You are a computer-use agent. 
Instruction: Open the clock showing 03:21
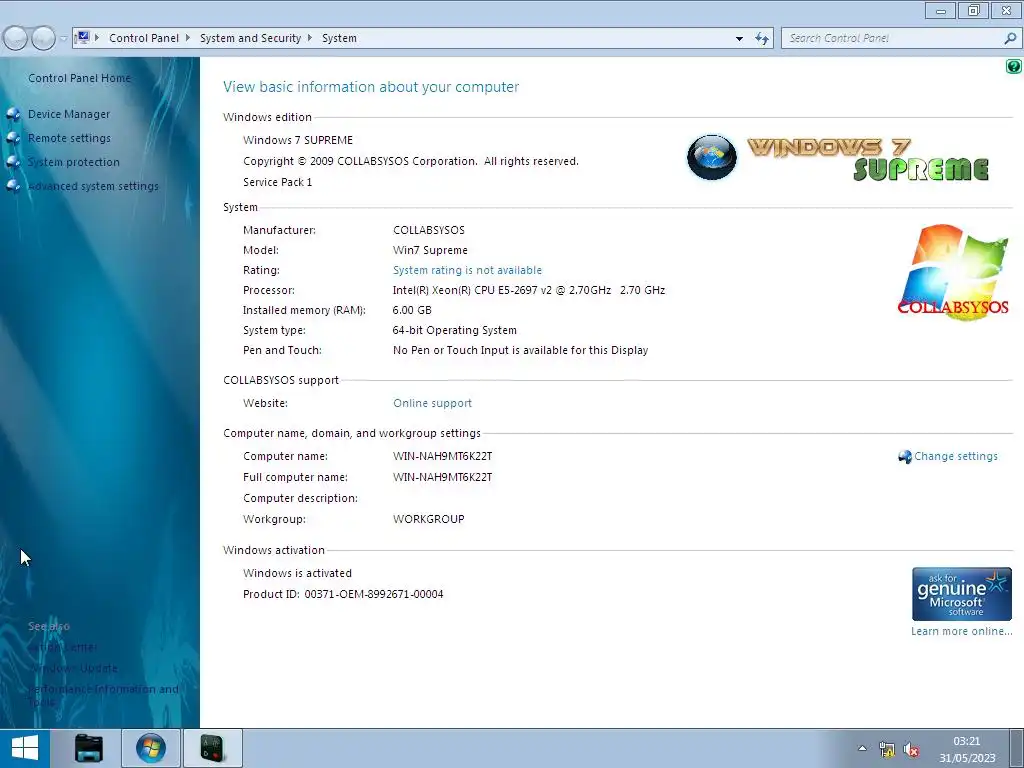point(967,749)
